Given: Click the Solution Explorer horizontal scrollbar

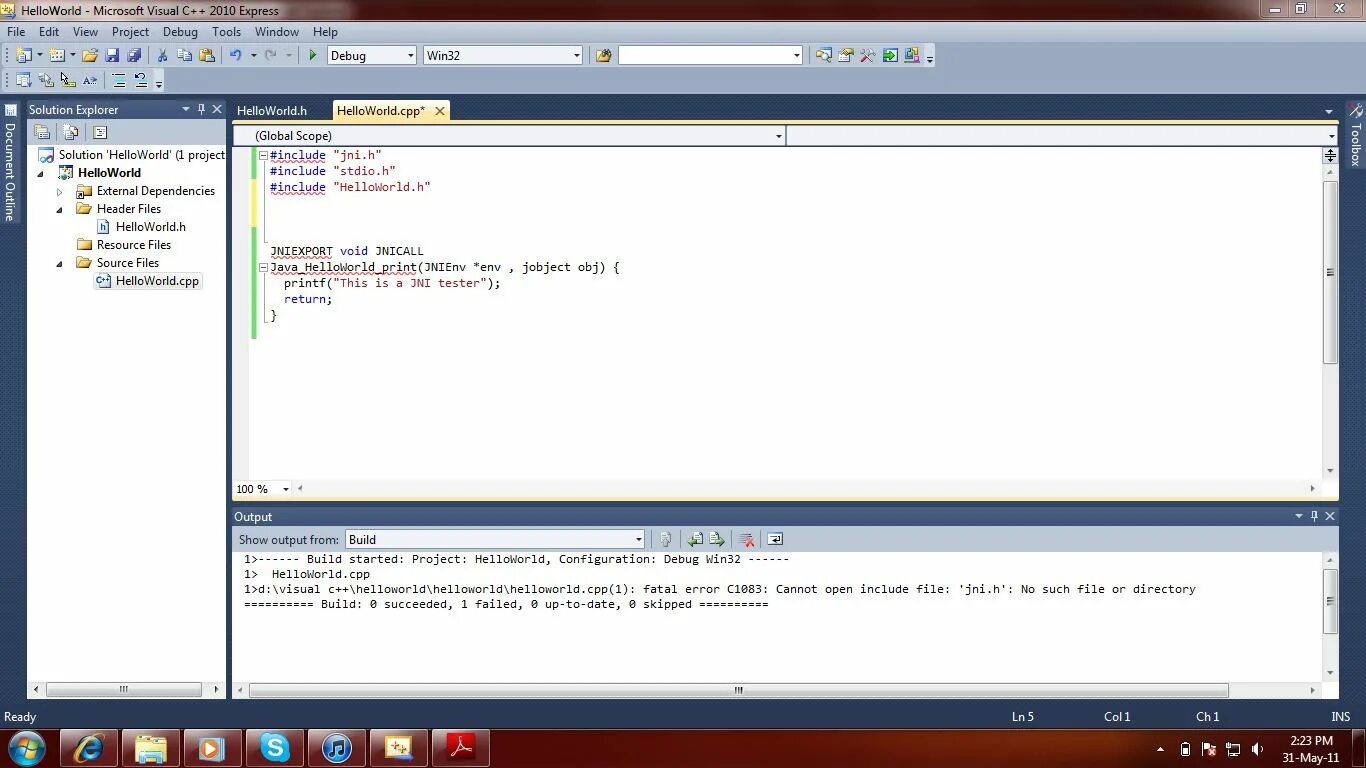Looking at the screenshot, I should pos(124,689).
